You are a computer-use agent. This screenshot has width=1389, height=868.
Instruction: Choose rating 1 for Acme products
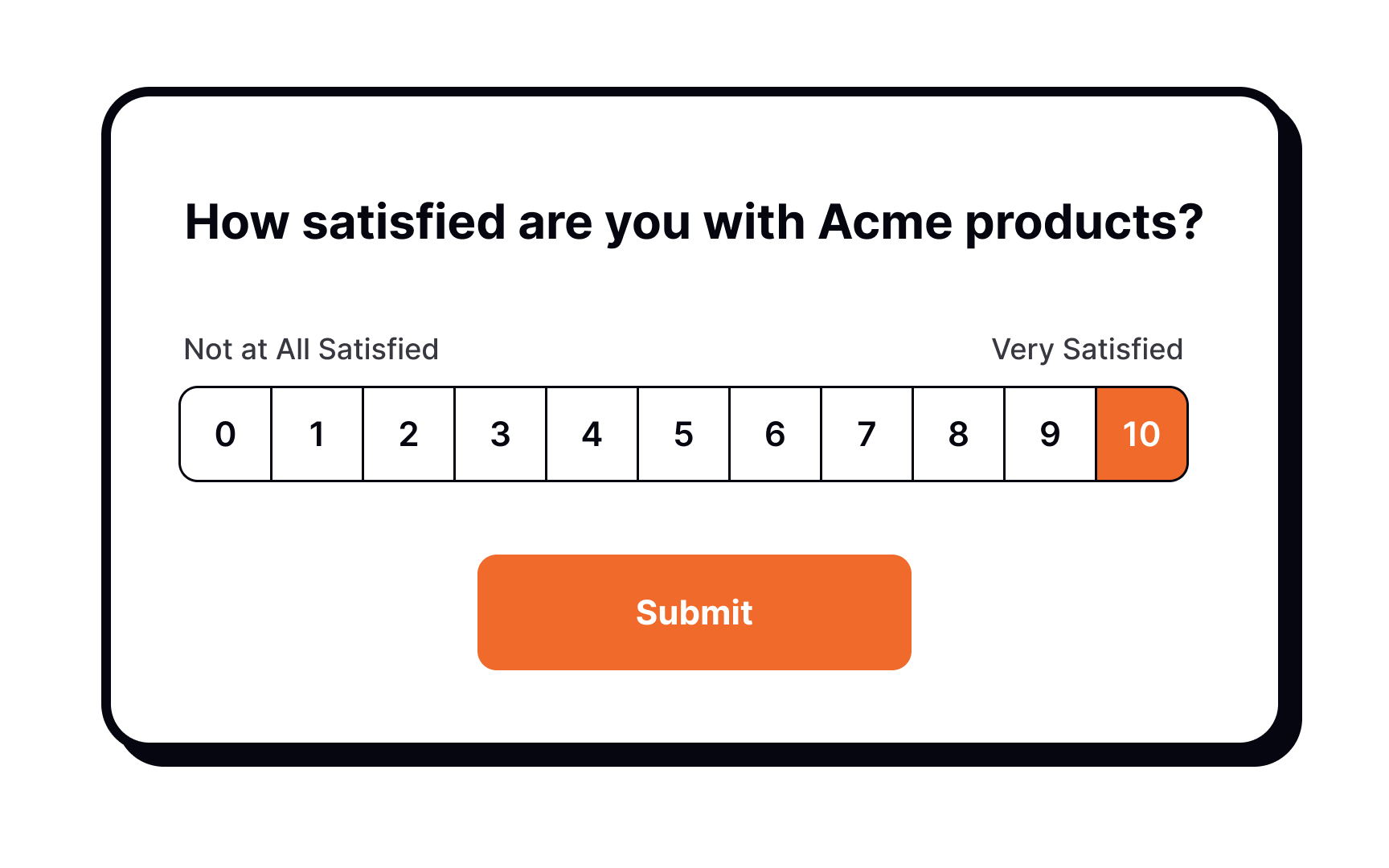click(x=318, y=433)
